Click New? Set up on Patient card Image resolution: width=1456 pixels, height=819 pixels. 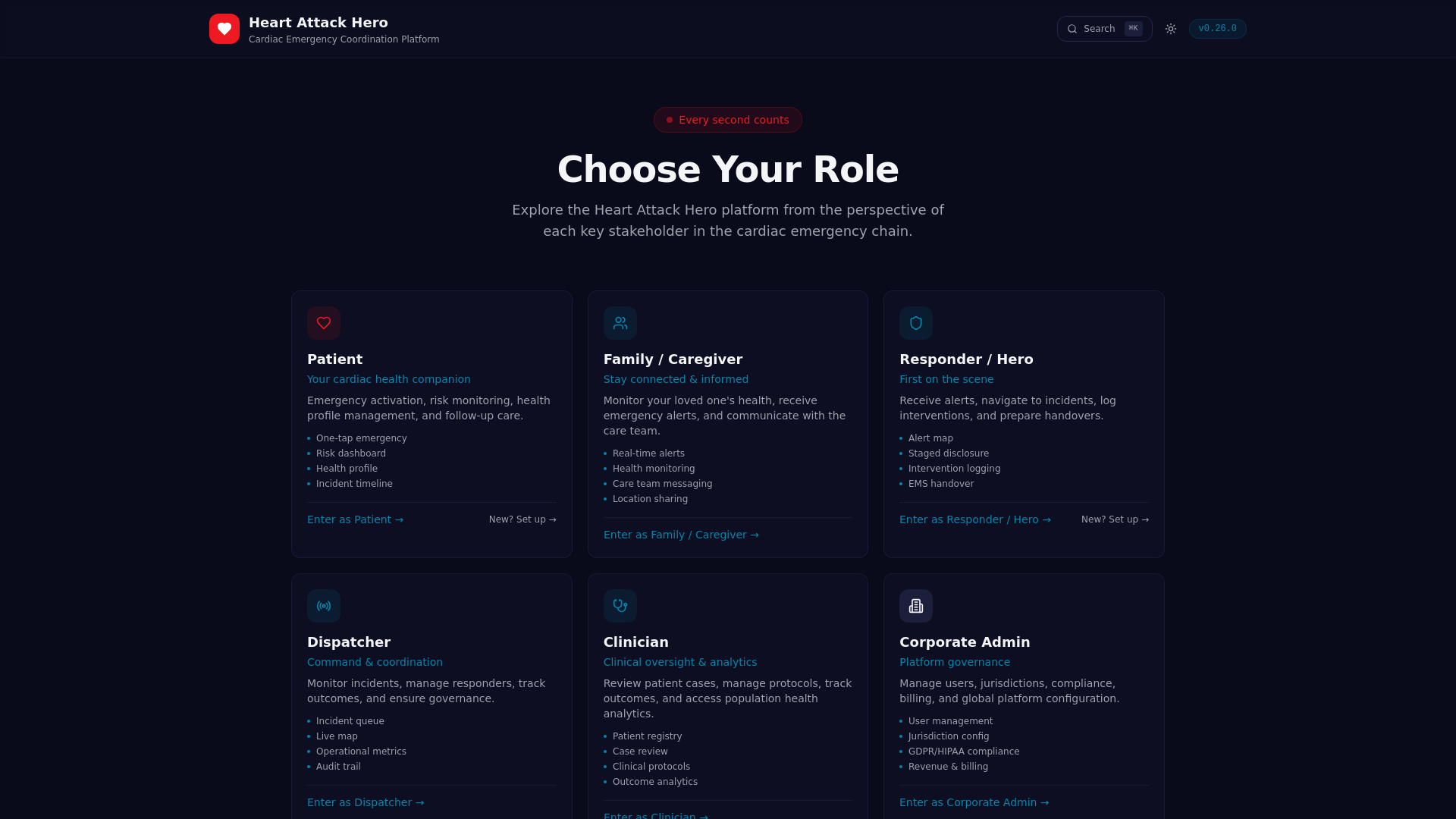522,519
